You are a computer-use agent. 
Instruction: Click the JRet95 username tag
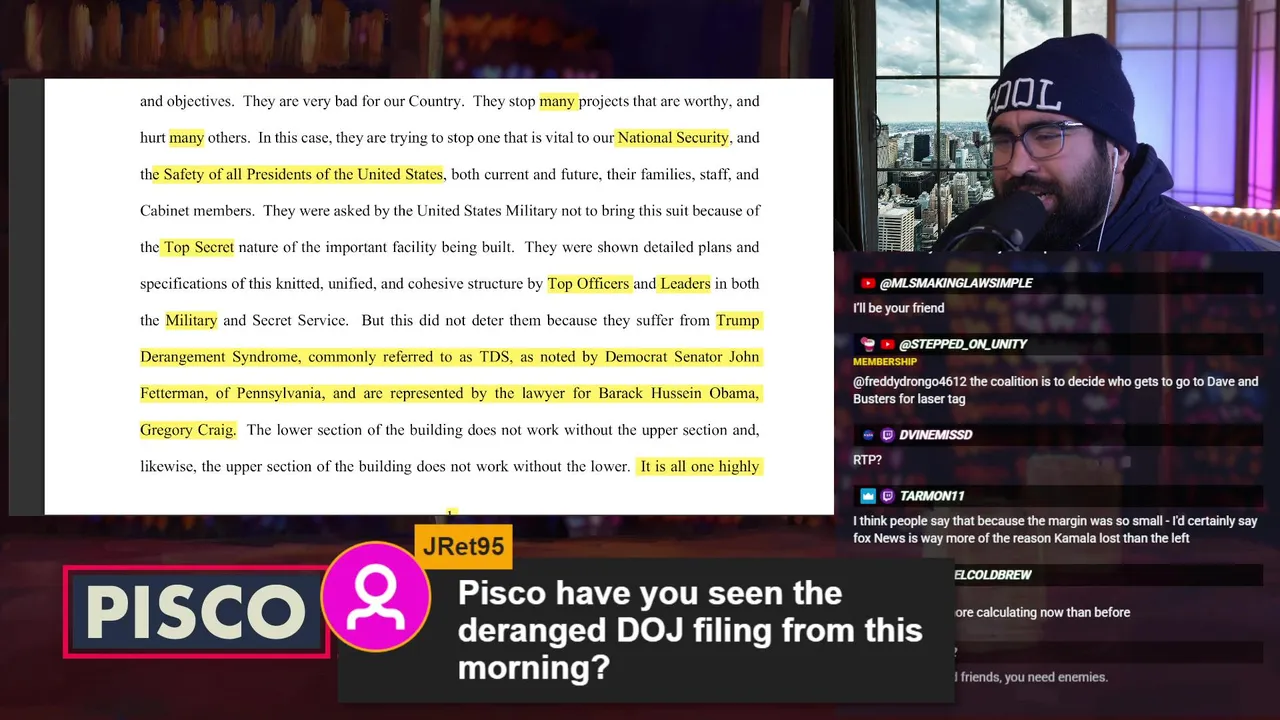coord(464,547)
